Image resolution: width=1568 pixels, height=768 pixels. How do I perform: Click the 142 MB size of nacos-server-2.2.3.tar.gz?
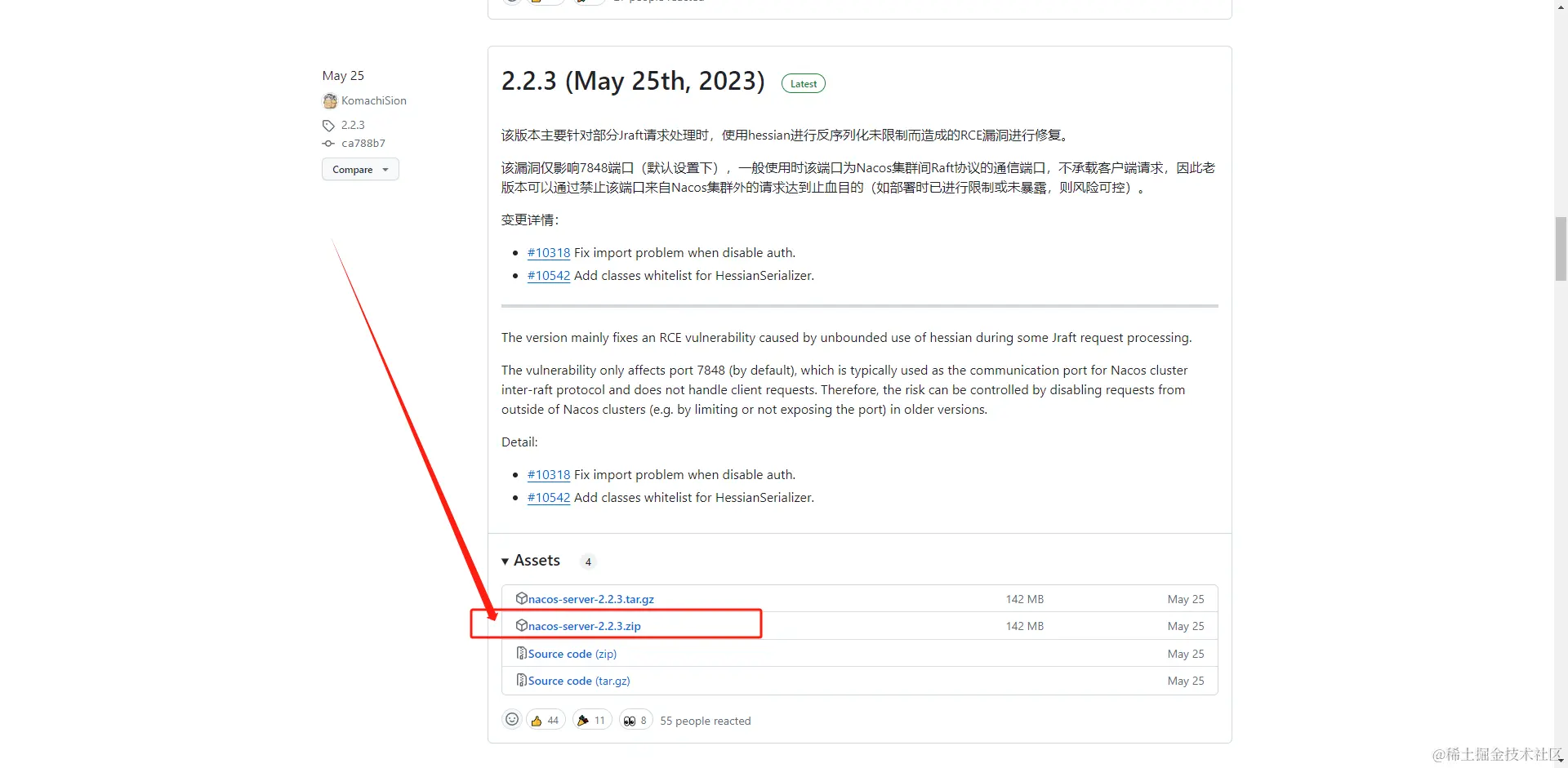click(x=1025, y=599)
